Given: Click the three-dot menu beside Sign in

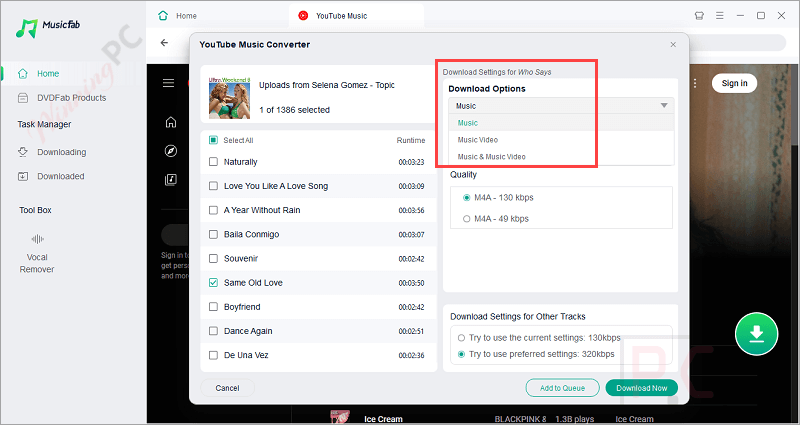Looking at the screenshot, I should click(695, 83).
